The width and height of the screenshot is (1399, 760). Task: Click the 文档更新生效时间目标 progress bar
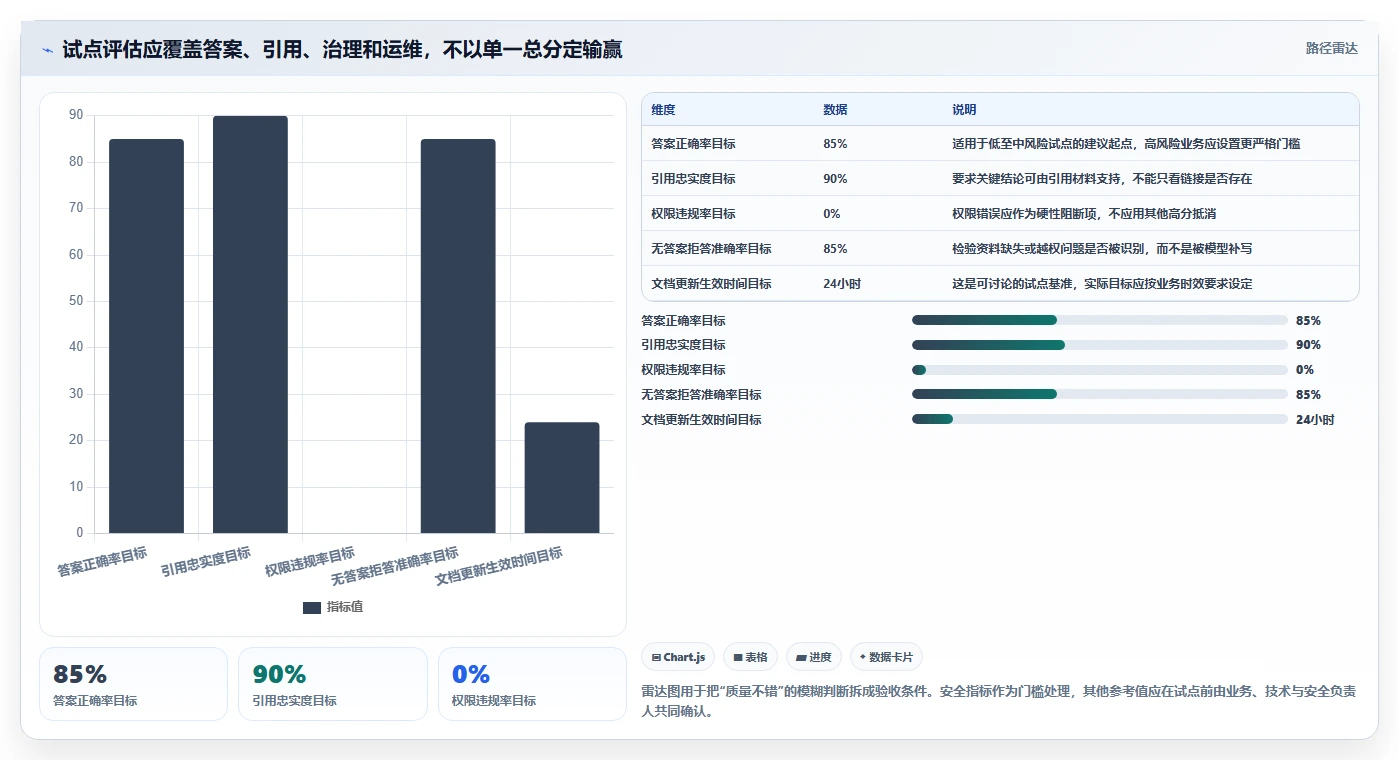click(1099, 419)
